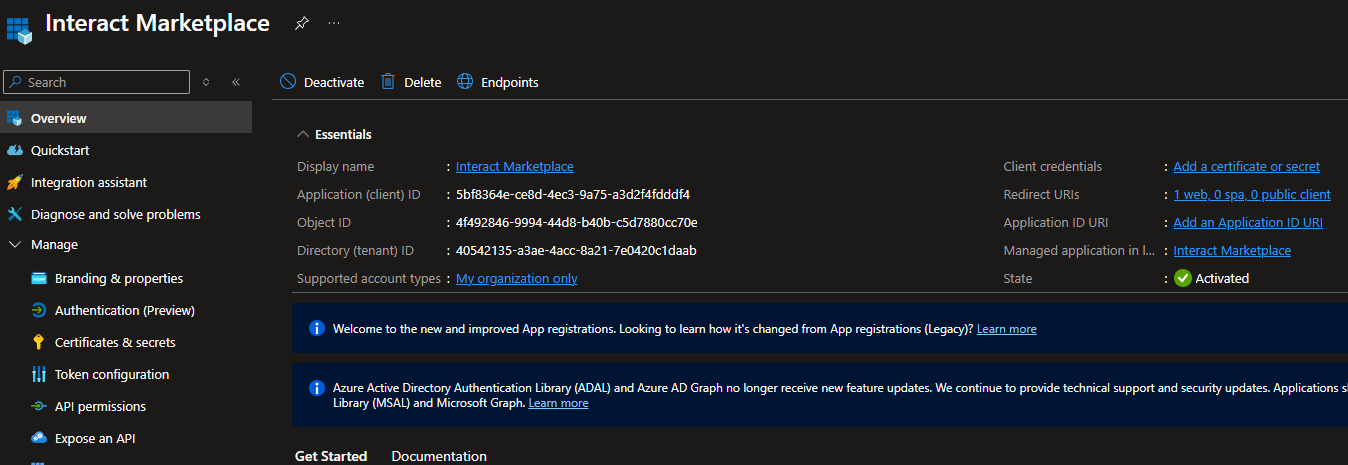Click the Certificates & secrets key icon
The image size is (1348, 465).
[x=39, y=342]
